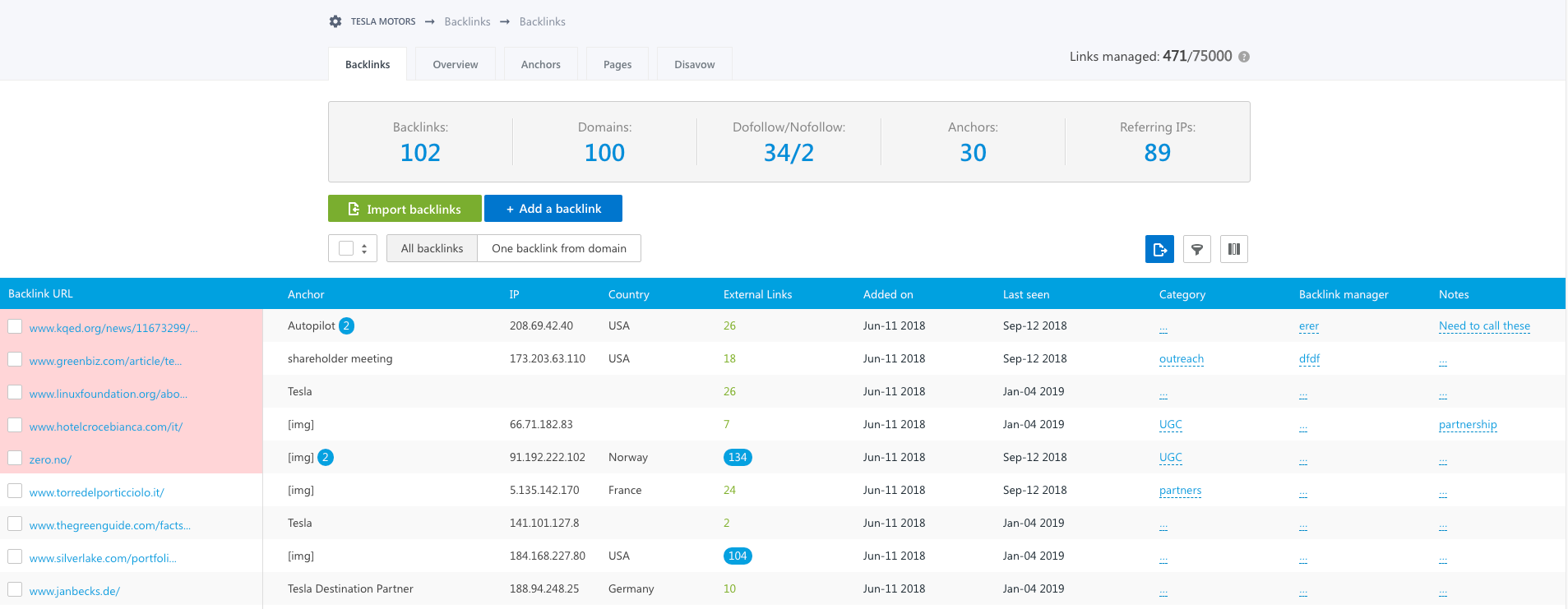Tick the checkbox for www.linuxfoundation.org row
1568x609 pixels.
15,392
